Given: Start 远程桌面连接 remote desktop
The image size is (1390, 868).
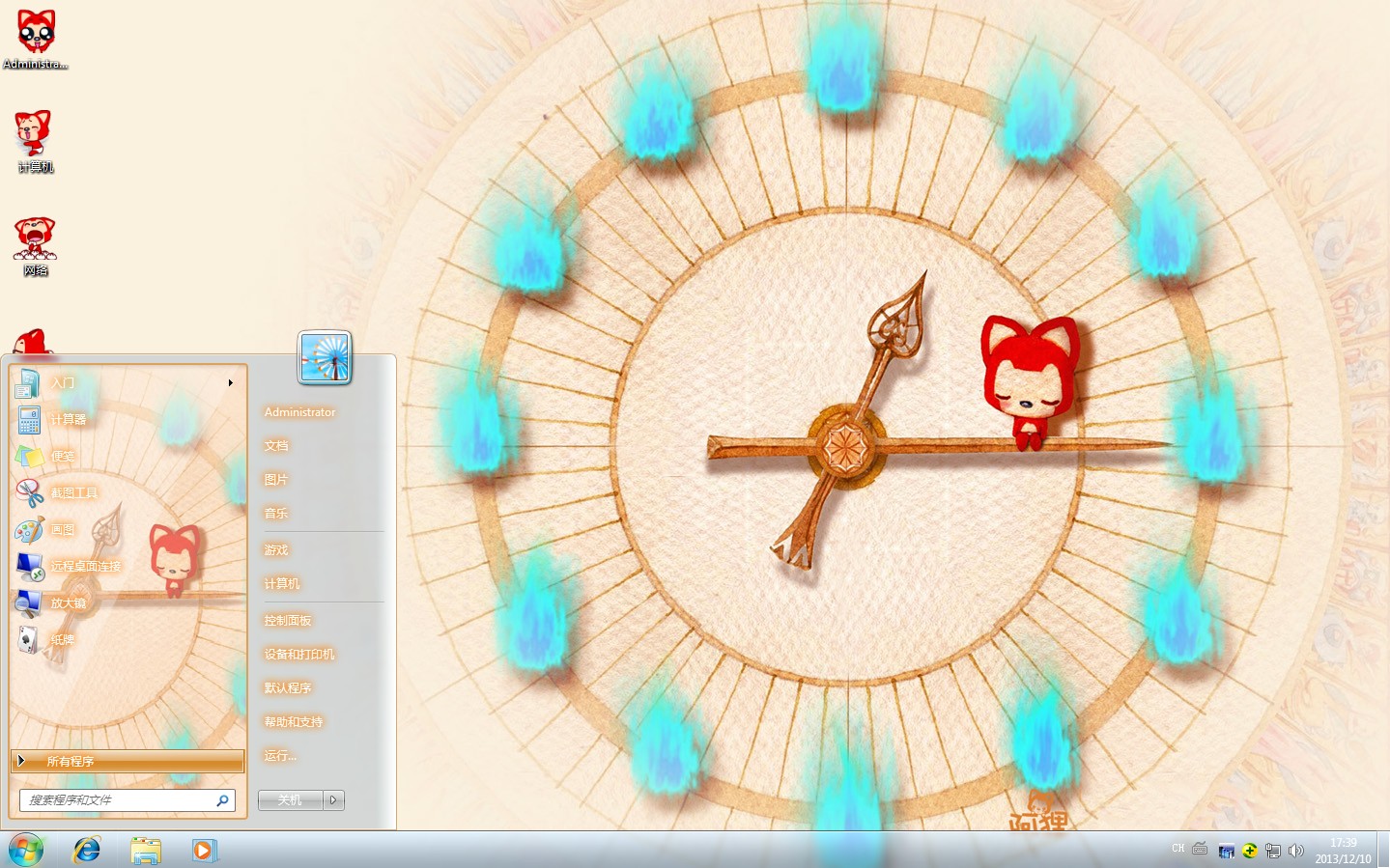Looking at the screenshot, I should click(126, 567).
